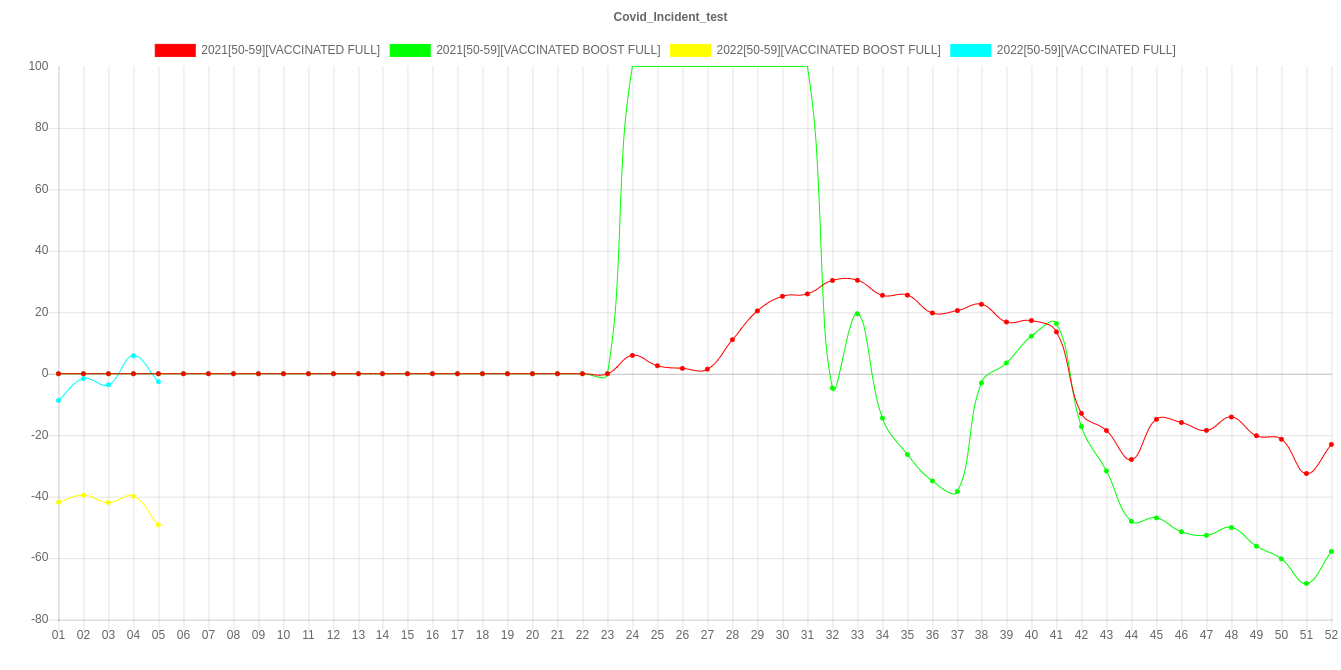Click the cyan 2022 VACCINATED FULL legend swatch
This screenshot has width=1341, height=670.
(x=970, y=50)
